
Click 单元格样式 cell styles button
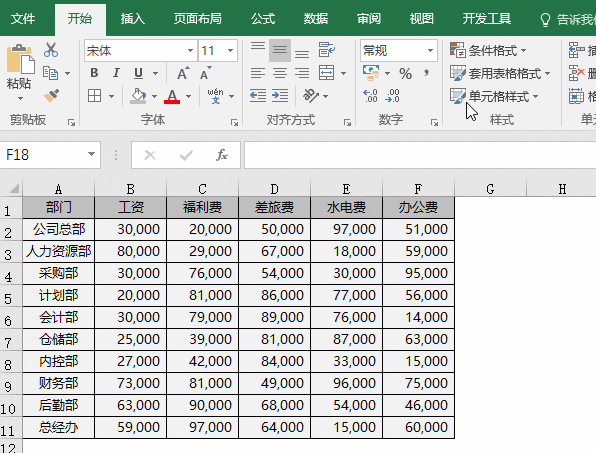(x=494, y=96)
